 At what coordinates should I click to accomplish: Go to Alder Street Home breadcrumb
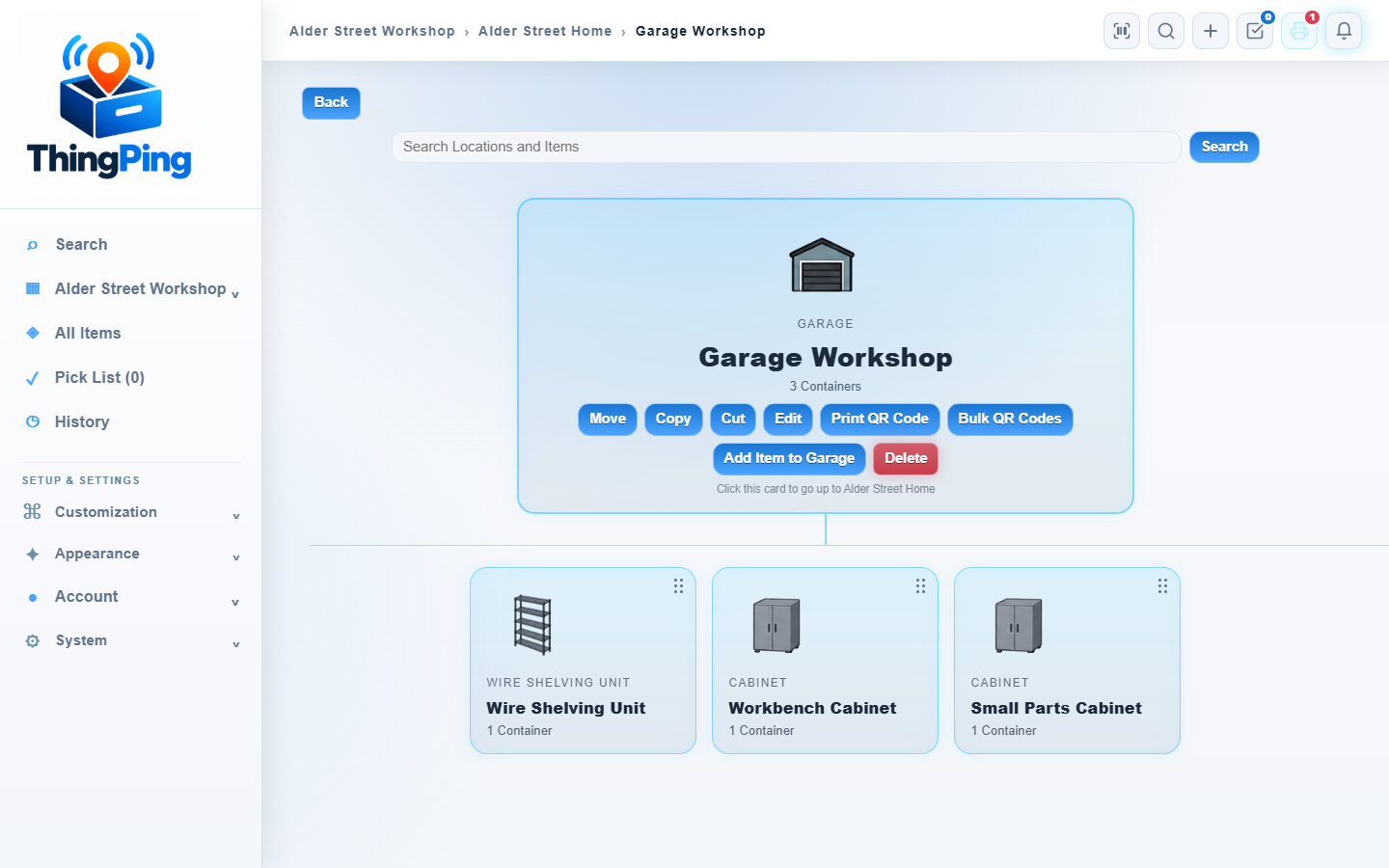click(x=545, y=31)
